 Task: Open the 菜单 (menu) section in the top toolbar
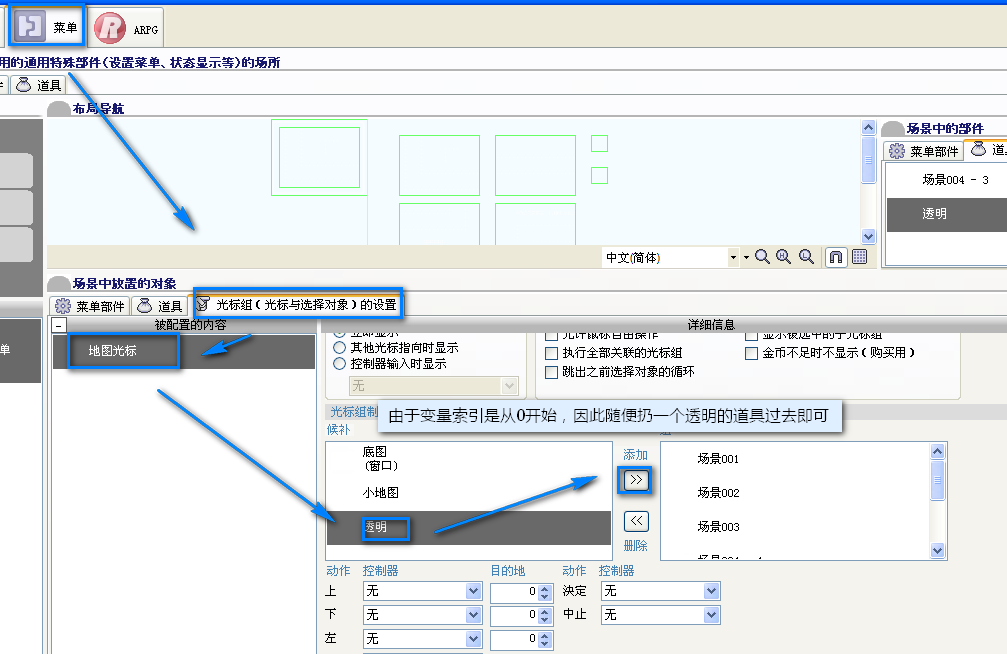pyautogui.click(x=46, y=26)
